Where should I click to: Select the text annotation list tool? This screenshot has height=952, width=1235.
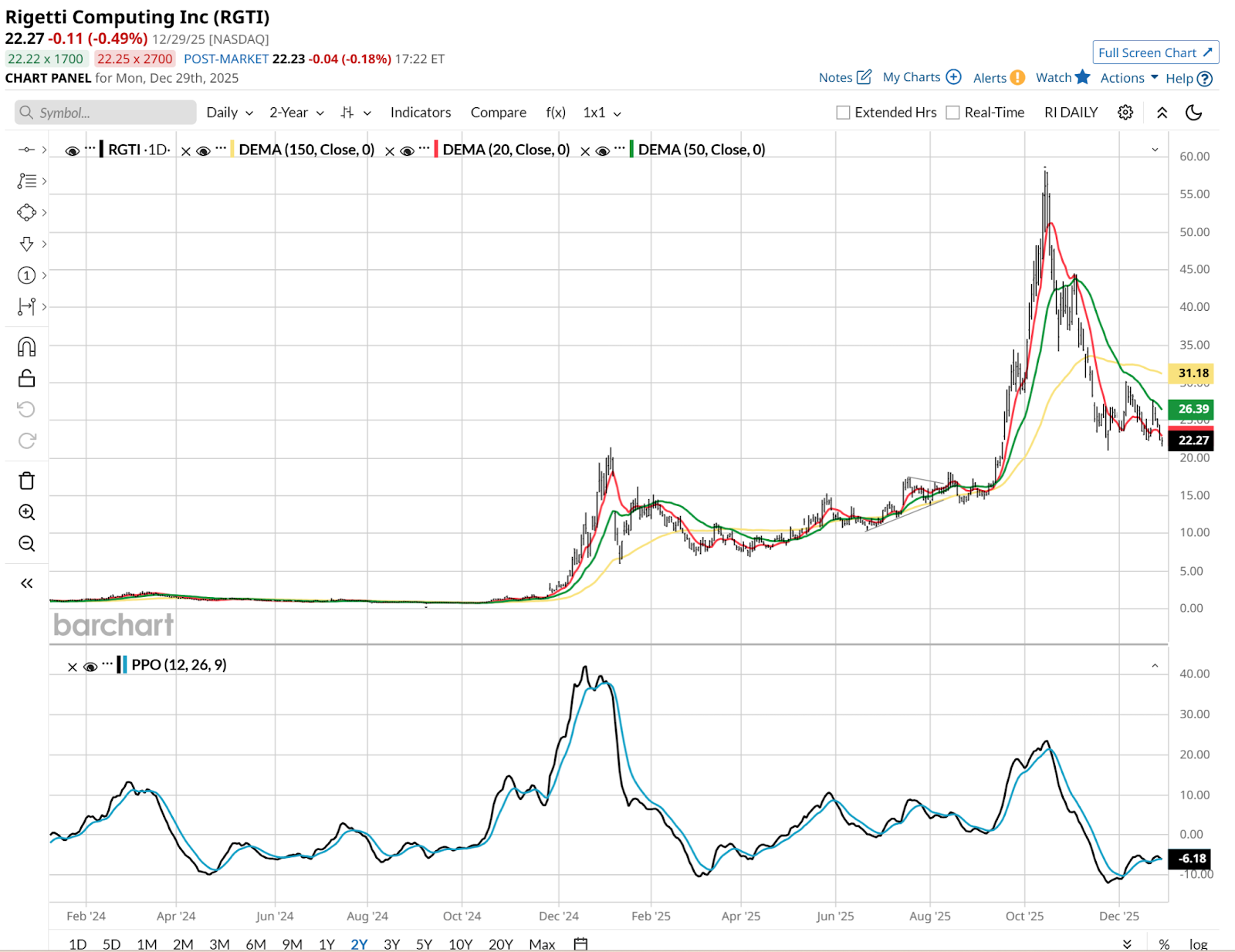click(26, 181)
